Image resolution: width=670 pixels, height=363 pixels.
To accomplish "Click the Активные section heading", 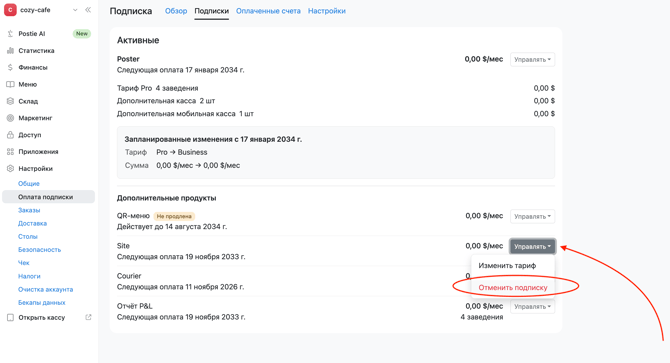I will [x=138, y=40].
